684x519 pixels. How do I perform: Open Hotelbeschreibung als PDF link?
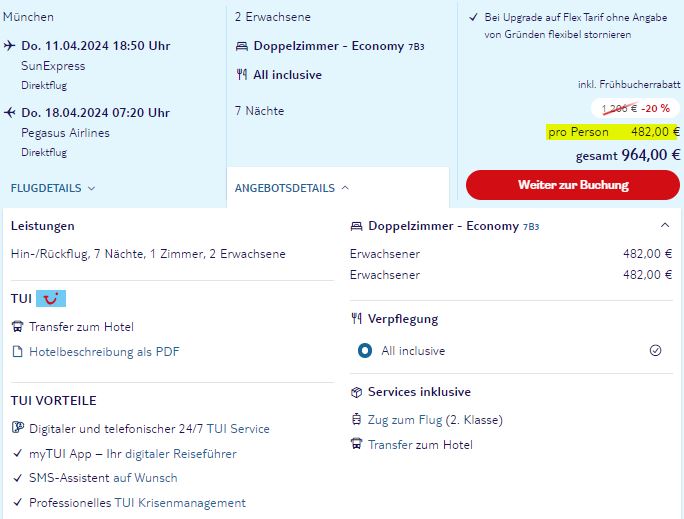pos(104,352)
